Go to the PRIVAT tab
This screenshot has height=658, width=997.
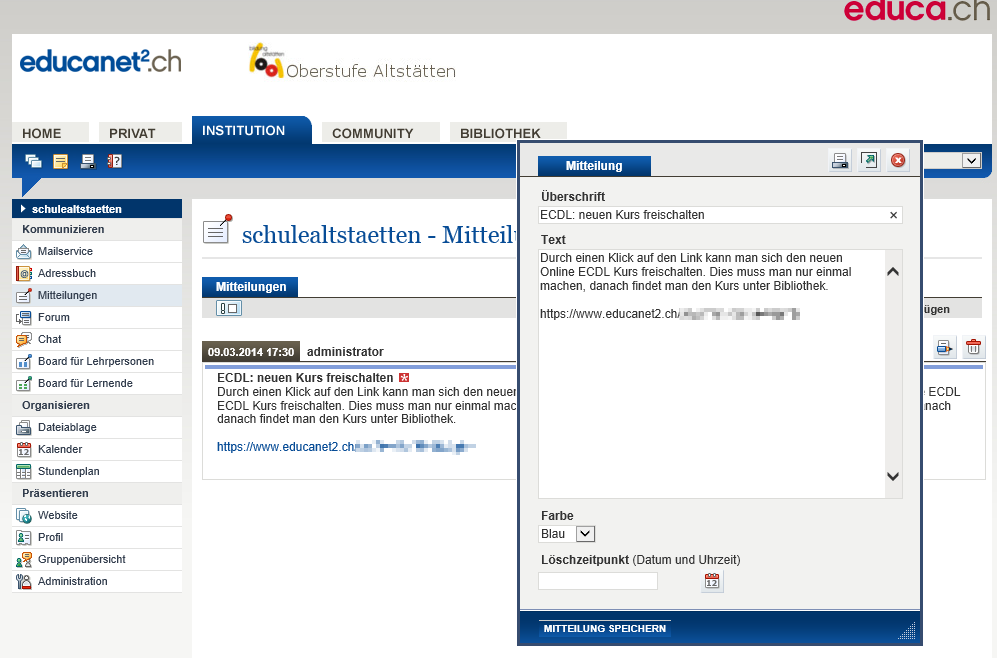132,133
